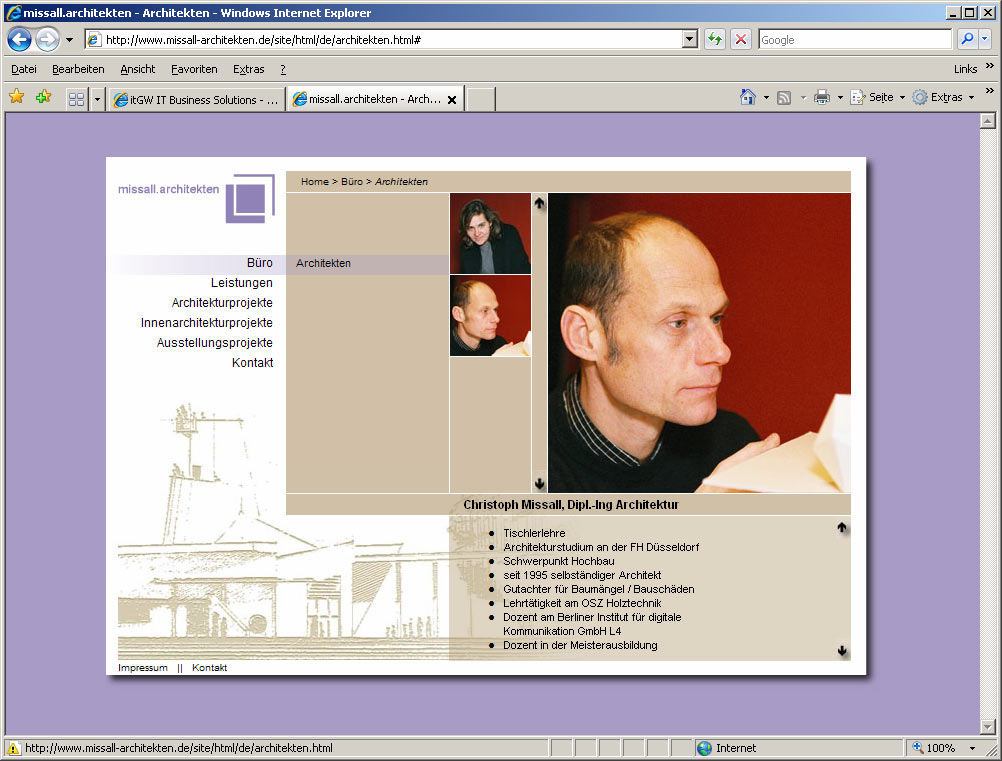
Task: Click thumbnail strip up arrow
Action: pos(539,203)
